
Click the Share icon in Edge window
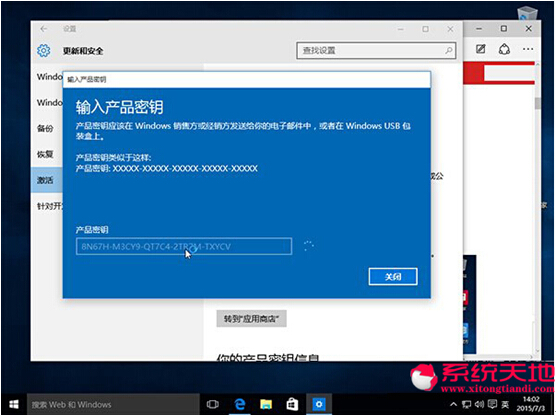coord(504,49)
